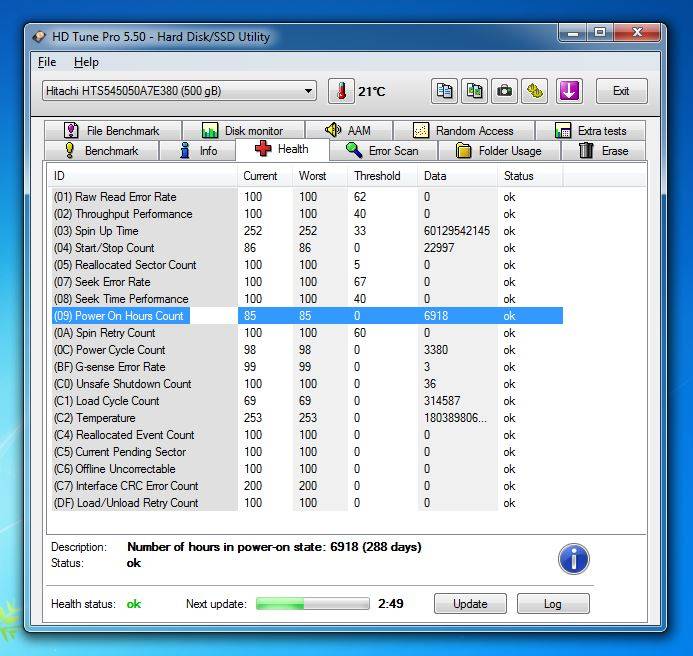693x656 pixels.
Task: Maximize the HD Tune Pro window
Action: [x=600, y=33]
